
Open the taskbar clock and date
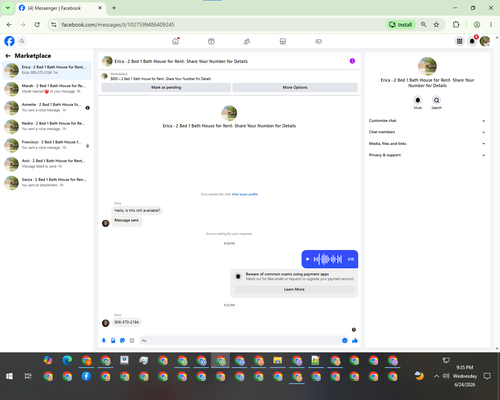tap(465, 376)
